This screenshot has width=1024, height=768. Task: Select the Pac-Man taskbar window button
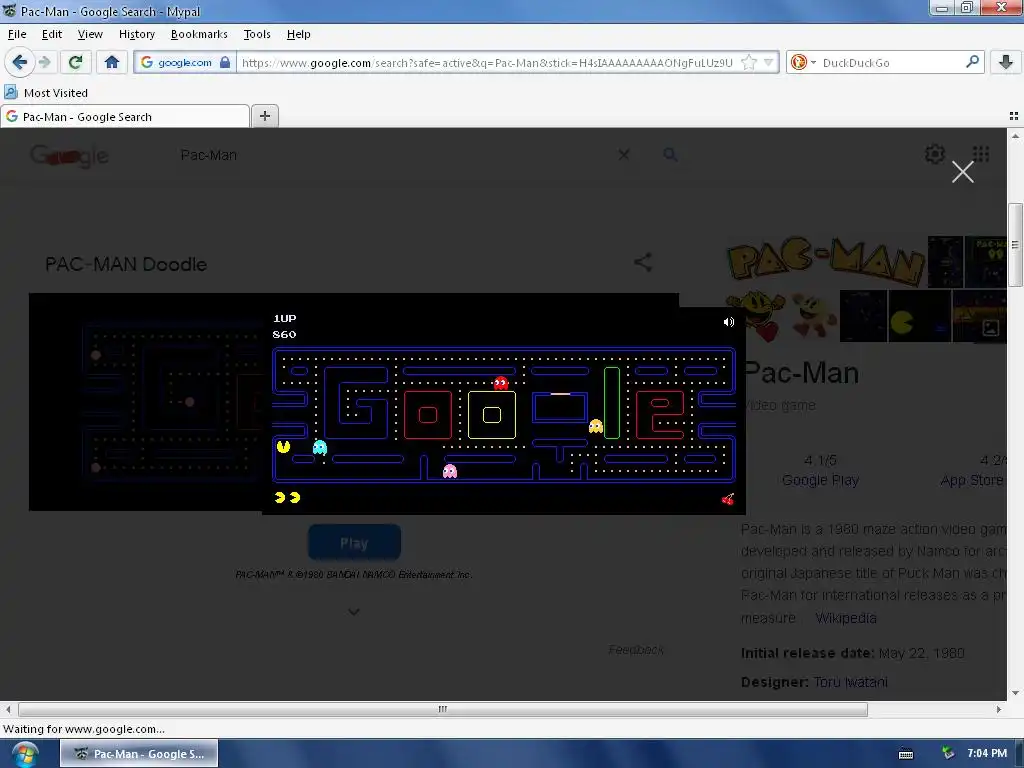[x=139, y=754]
